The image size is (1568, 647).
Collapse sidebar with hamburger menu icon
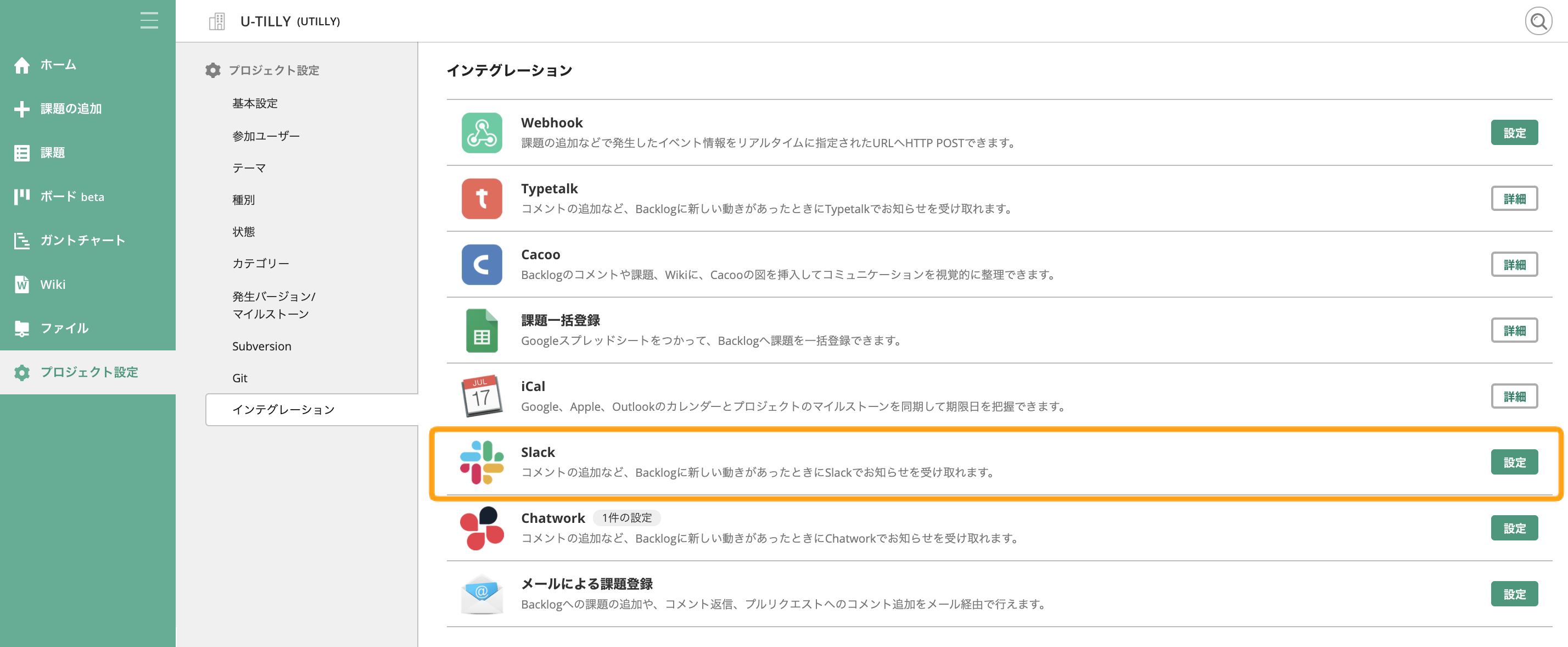(x=149, y=20)
